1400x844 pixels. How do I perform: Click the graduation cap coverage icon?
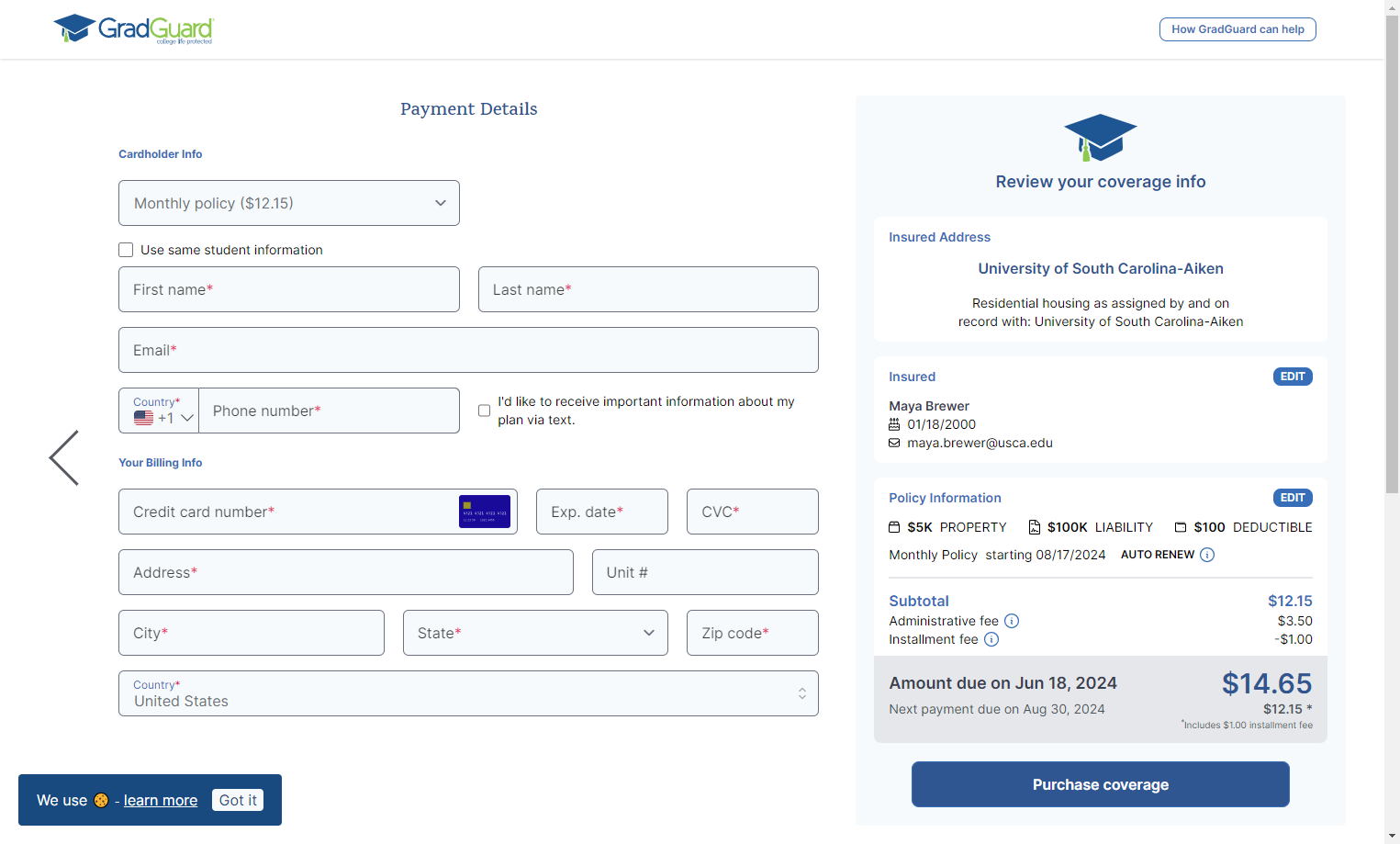coord(1100,138)
